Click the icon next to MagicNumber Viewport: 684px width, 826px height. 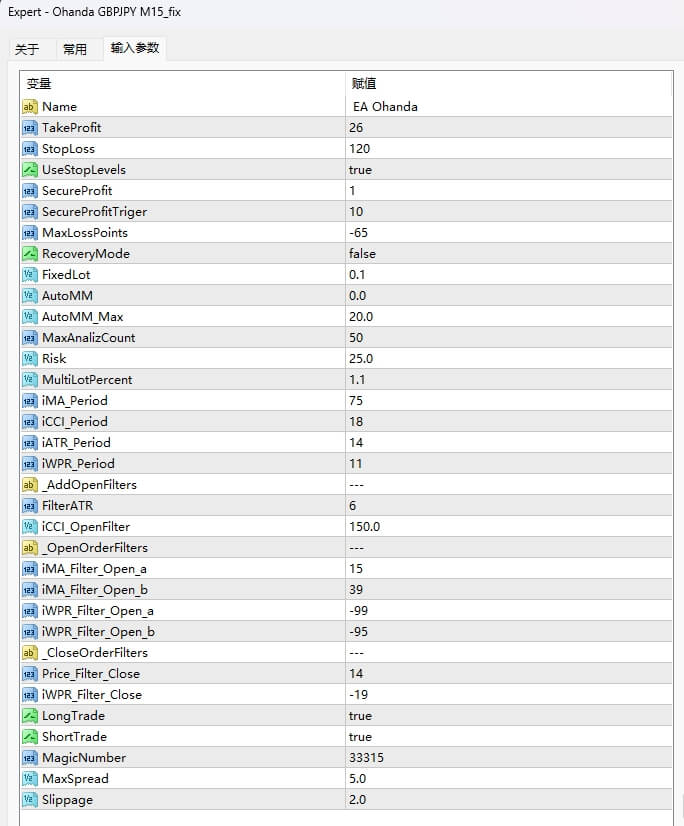(29, 758)
